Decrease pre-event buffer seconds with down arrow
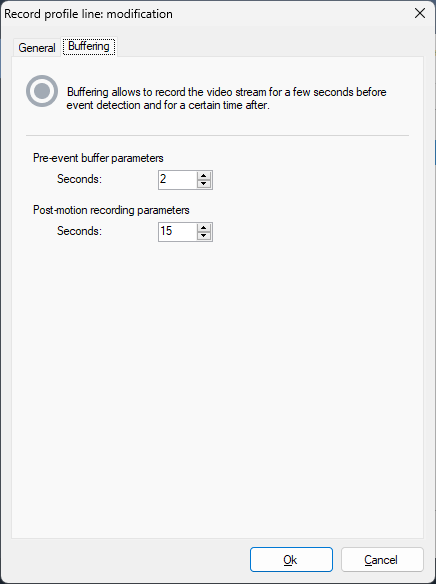 tap(204, 184)
